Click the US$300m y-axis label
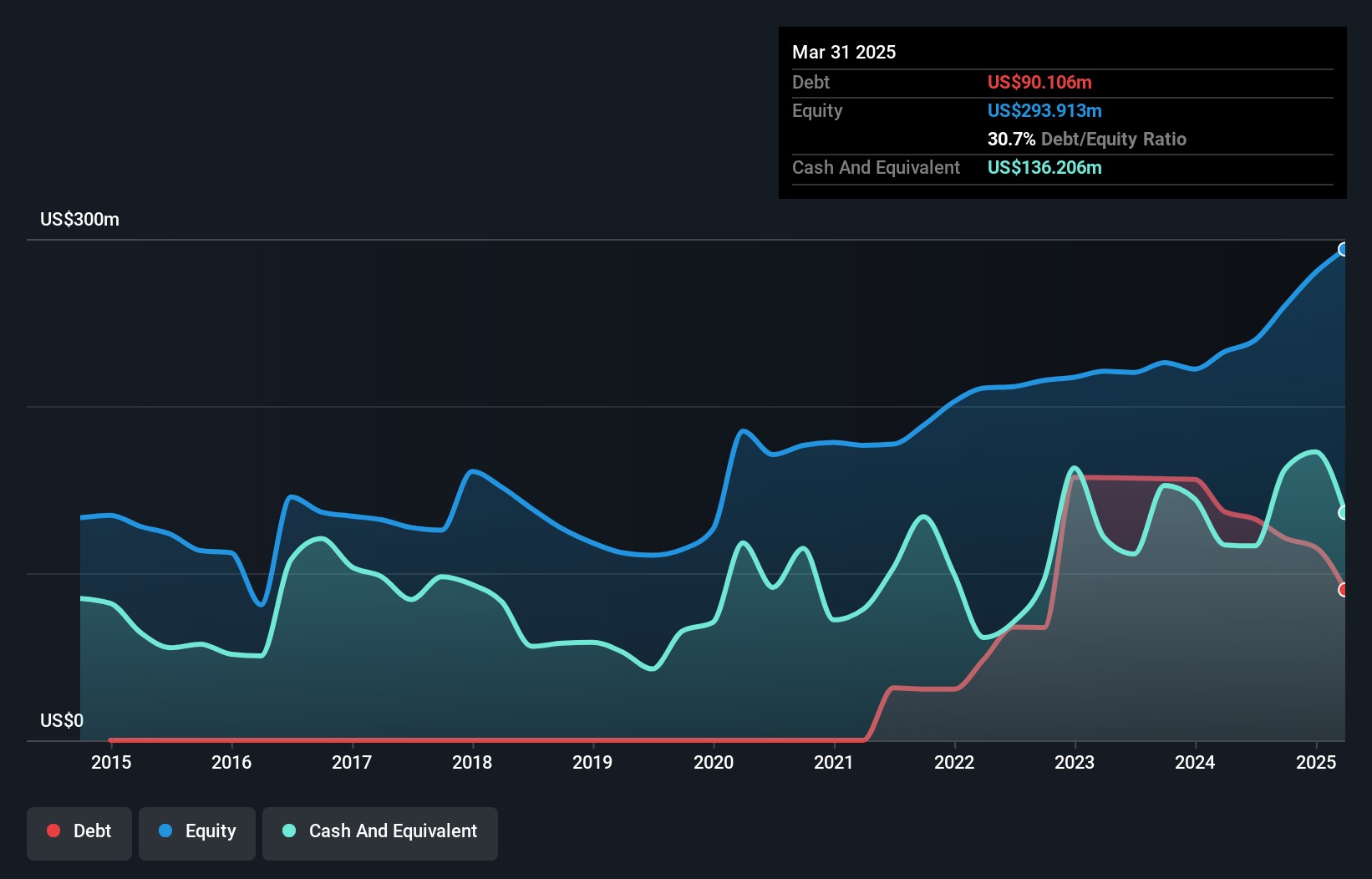 pos(79,220)
